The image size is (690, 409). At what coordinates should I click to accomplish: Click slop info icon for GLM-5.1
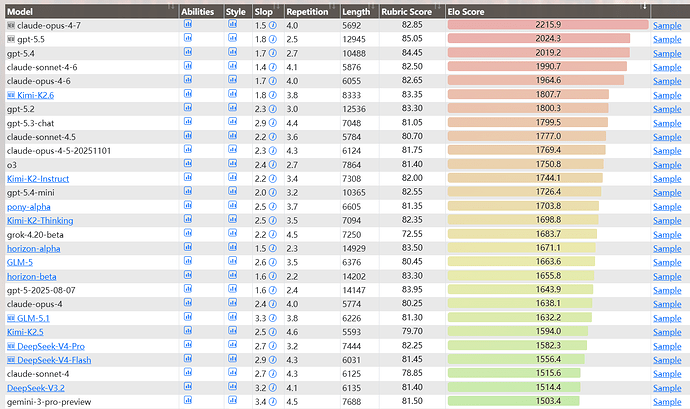[273, 318]
